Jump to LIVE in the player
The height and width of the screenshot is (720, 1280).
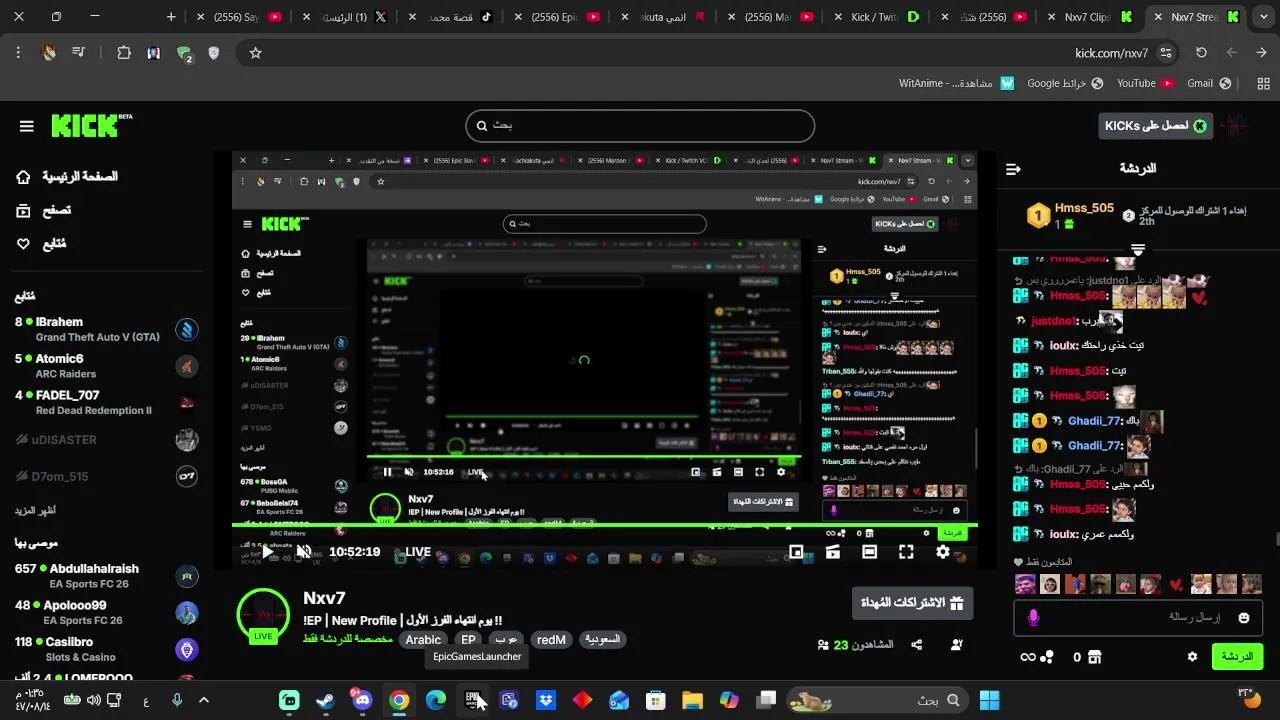click(x=418, y=552)
